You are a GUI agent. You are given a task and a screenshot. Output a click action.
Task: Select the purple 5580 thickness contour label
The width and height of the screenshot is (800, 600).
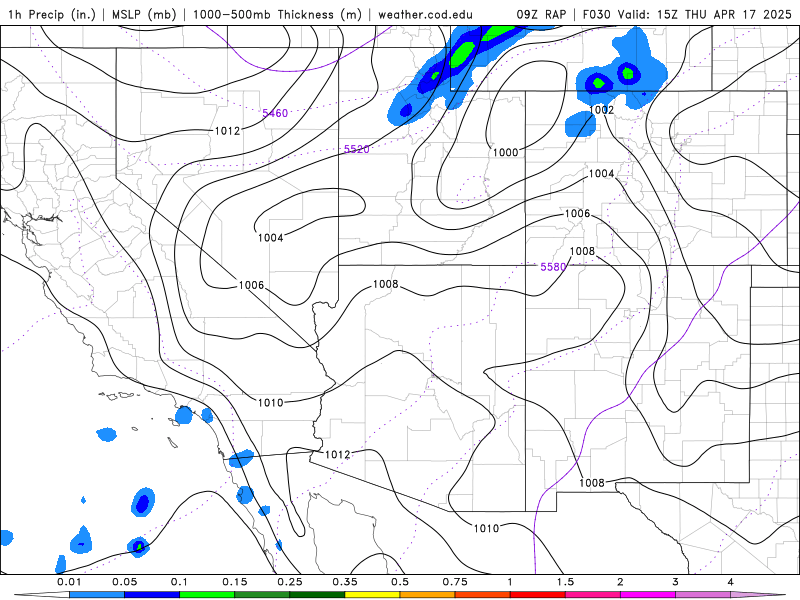[553, 267]
